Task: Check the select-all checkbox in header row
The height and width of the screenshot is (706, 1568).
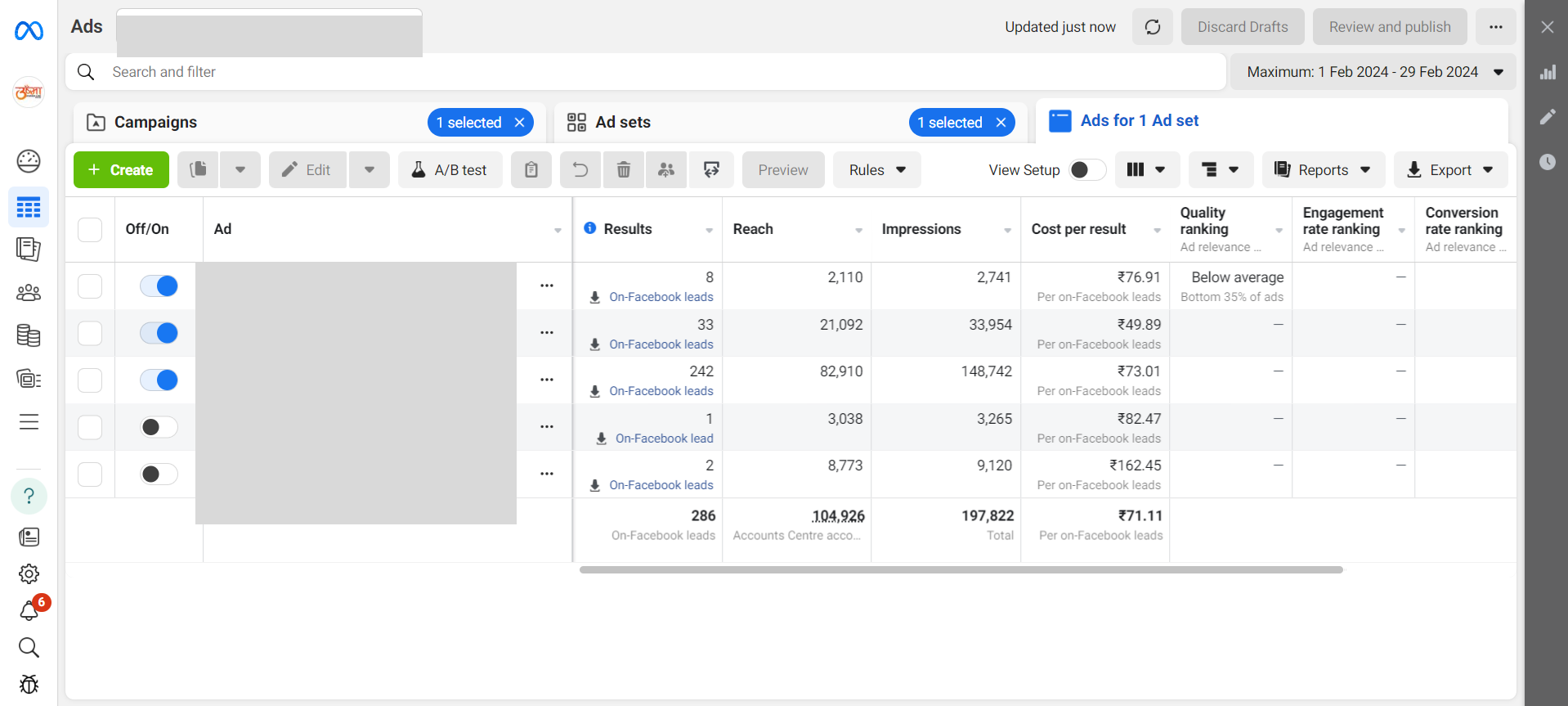Action: click(x=90, y=229)
